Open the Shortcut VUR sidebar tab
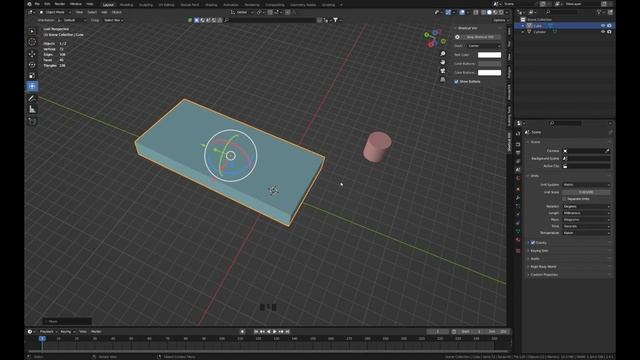Image resolution: width=640 pixels, height=360 pixels. pos(509,141)
